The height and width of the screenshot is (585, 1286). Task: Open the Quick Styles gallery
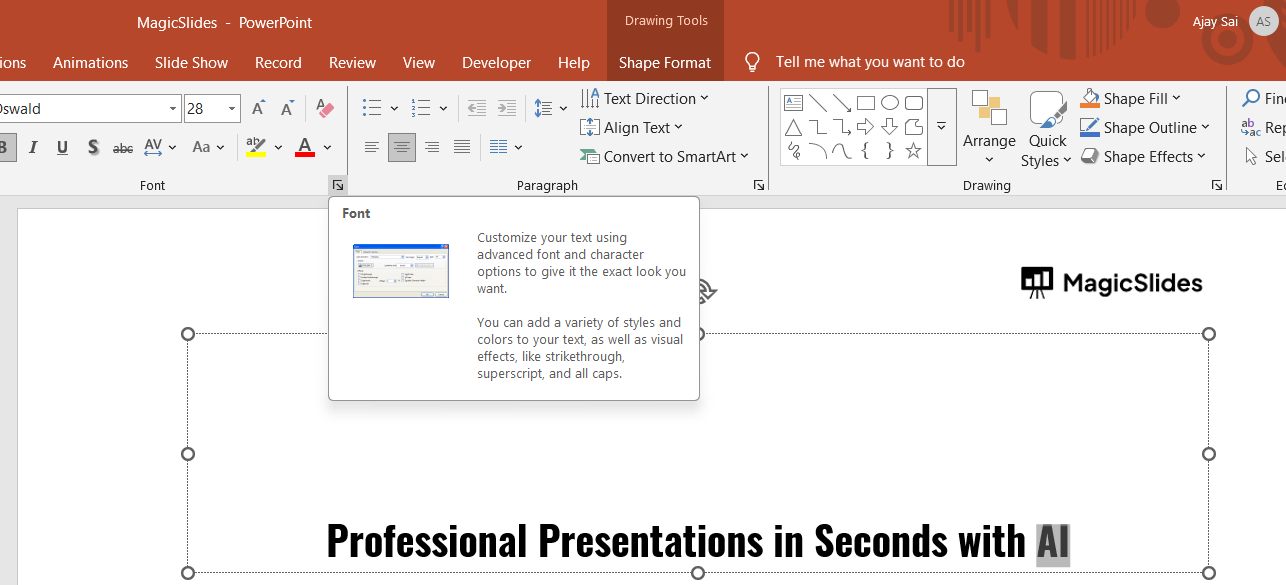tap(1047, 130)
